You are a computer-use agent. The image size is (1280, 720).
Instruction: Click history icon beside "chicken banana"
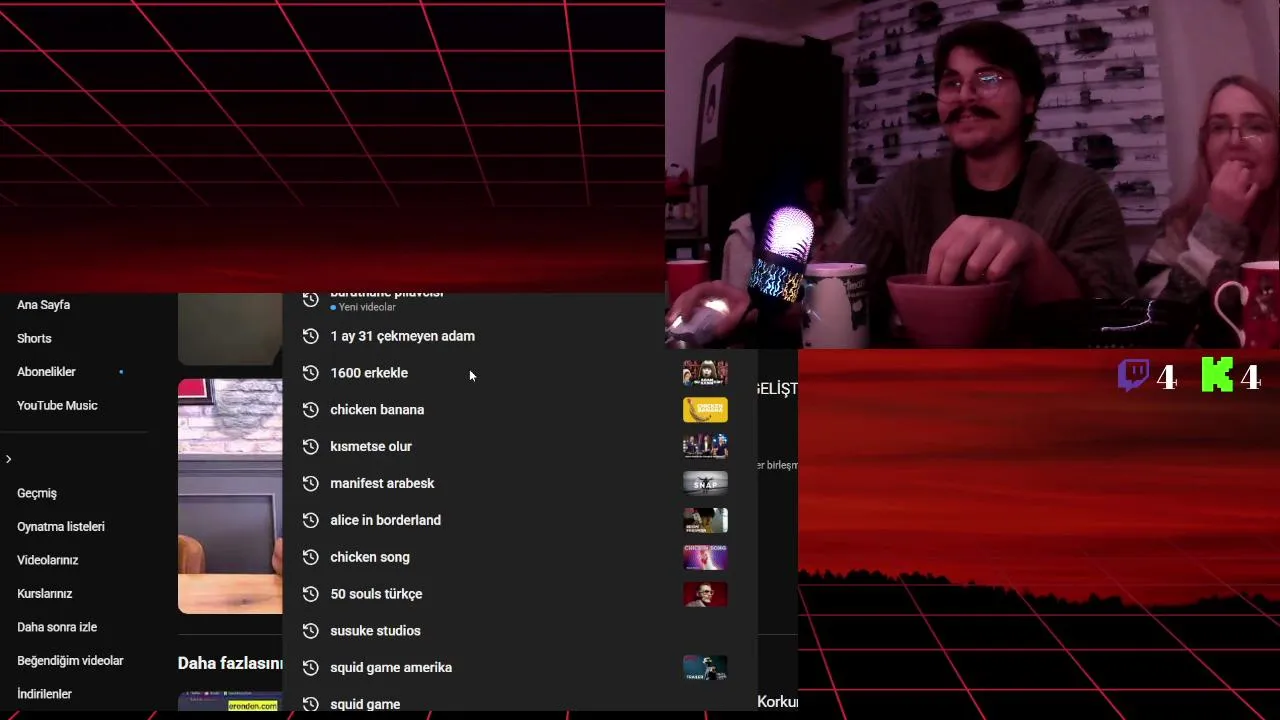pyautogui.click(x=310, y=410)
